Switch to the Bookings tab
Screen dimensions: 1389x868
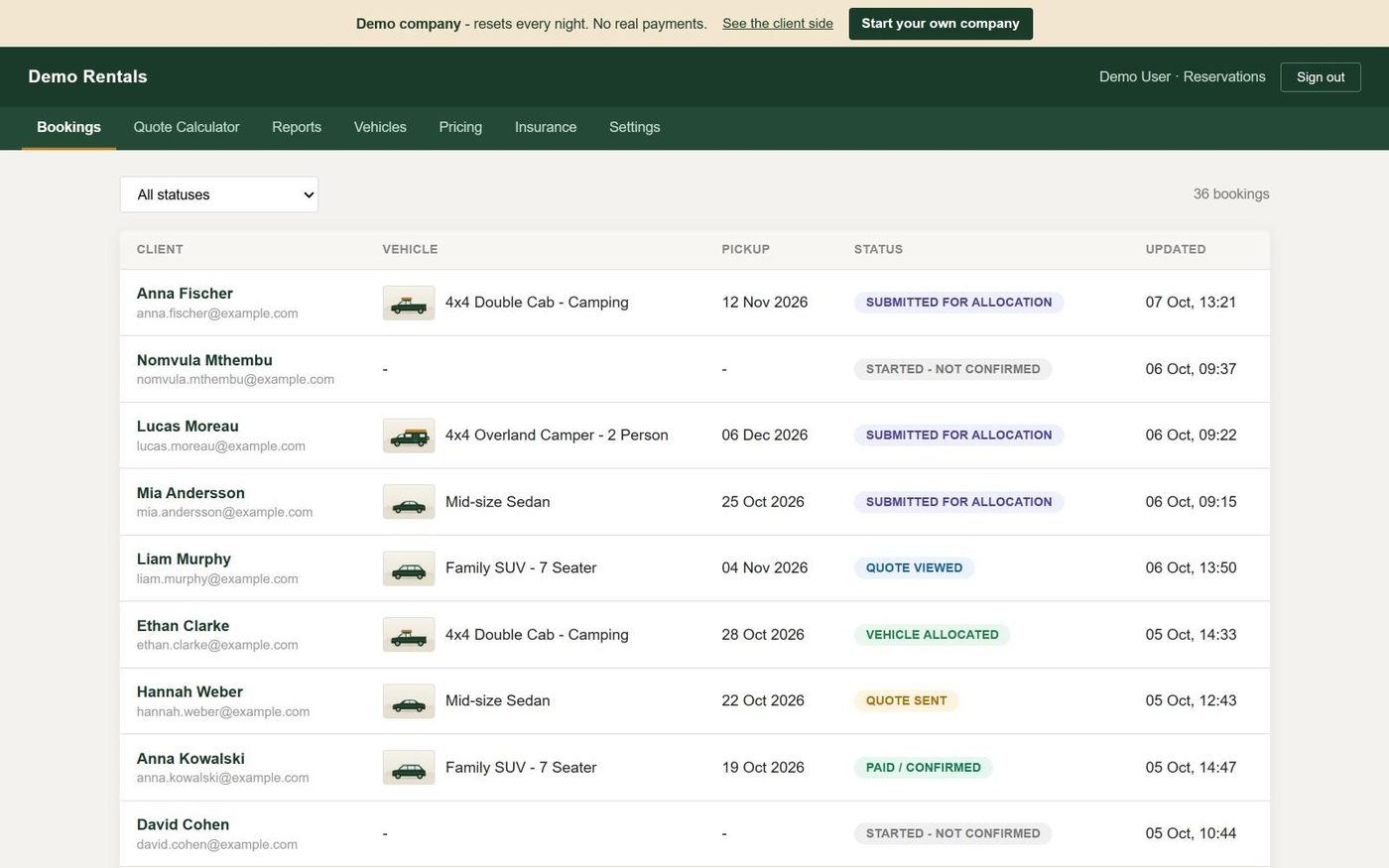(x=68, y=127)
